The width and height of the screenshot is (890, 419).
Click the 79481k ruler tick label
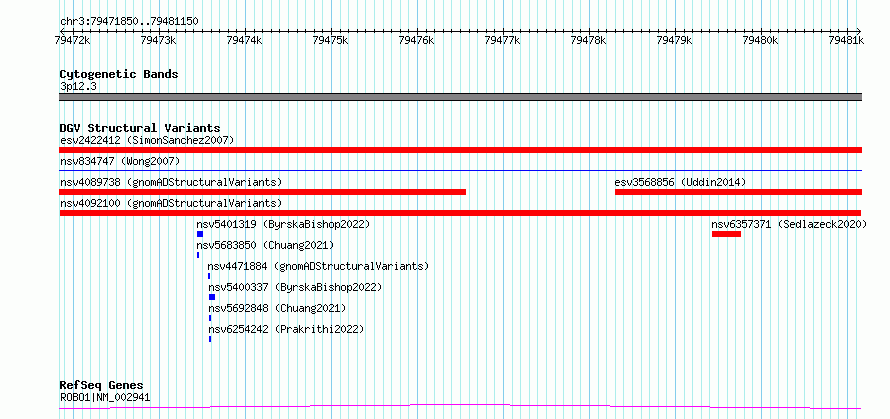(846, 40)
